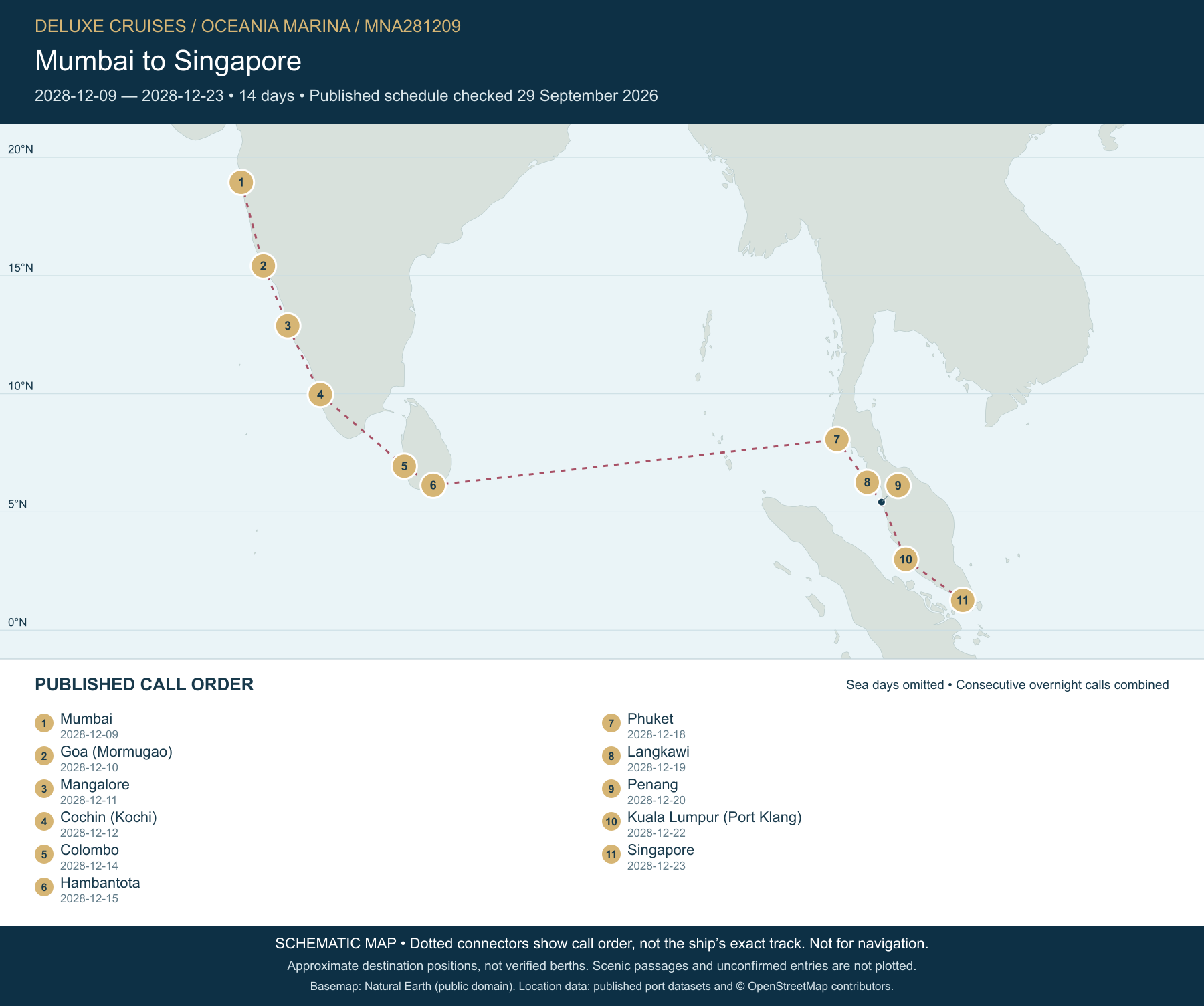
Task: Select the "DELUXE CRUISES / OCEANIA MARINA / MNA281209" line
Action: pyautogui.click(x=247, y=26)
